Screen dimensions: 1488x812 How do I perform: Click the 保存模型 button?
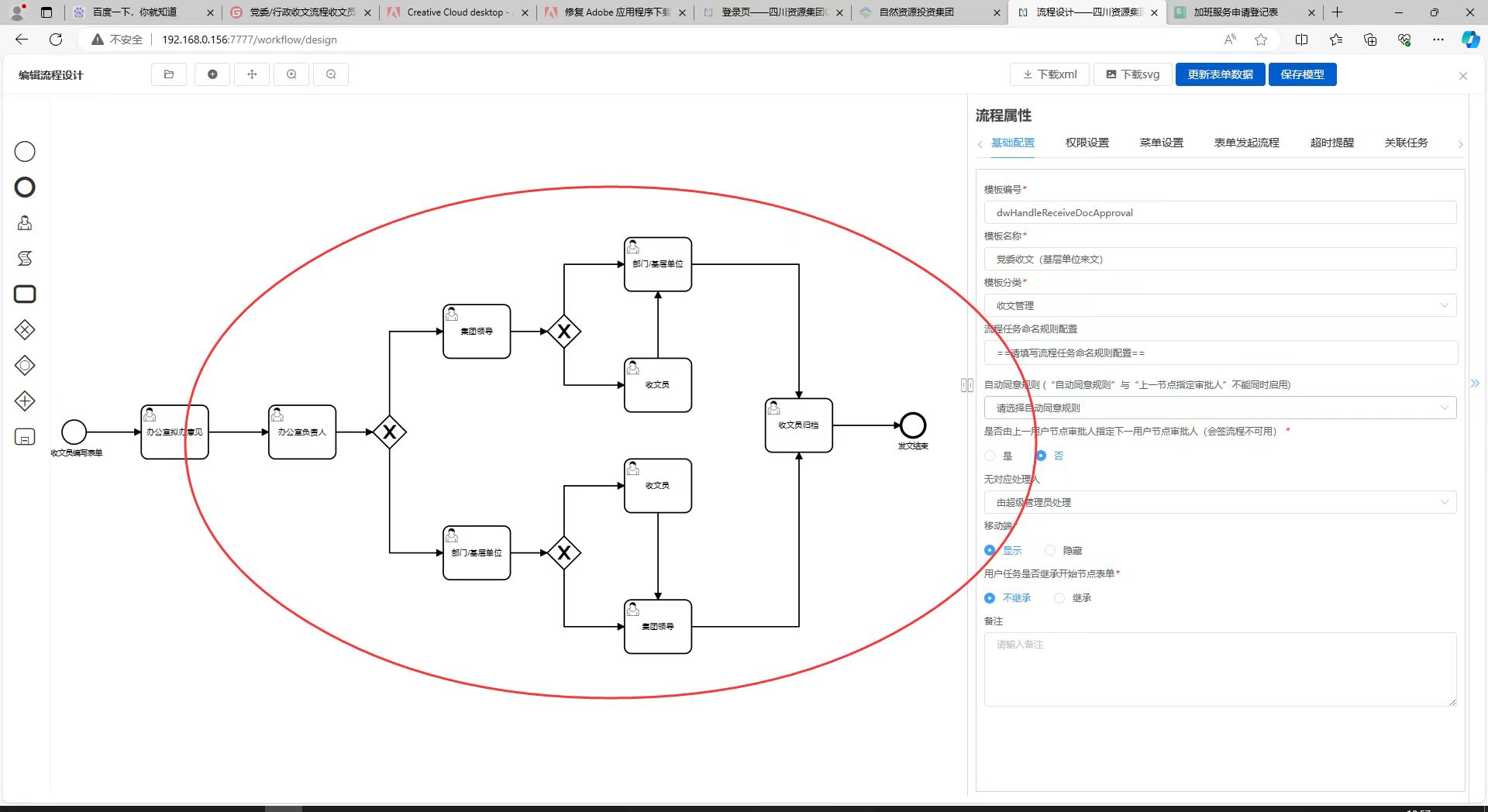pyautogui.click(x=1302, y=74)
